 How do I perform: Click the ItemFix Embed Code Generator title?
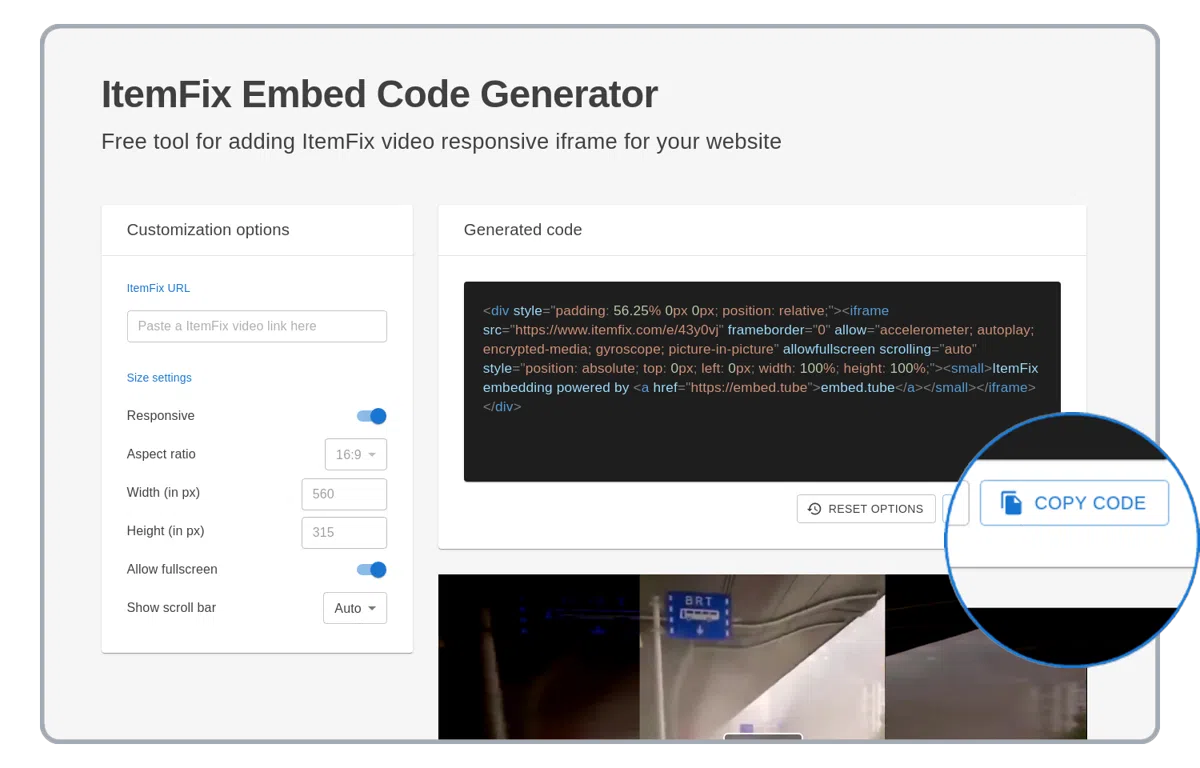pyautogui.click(x=379, y=95)
